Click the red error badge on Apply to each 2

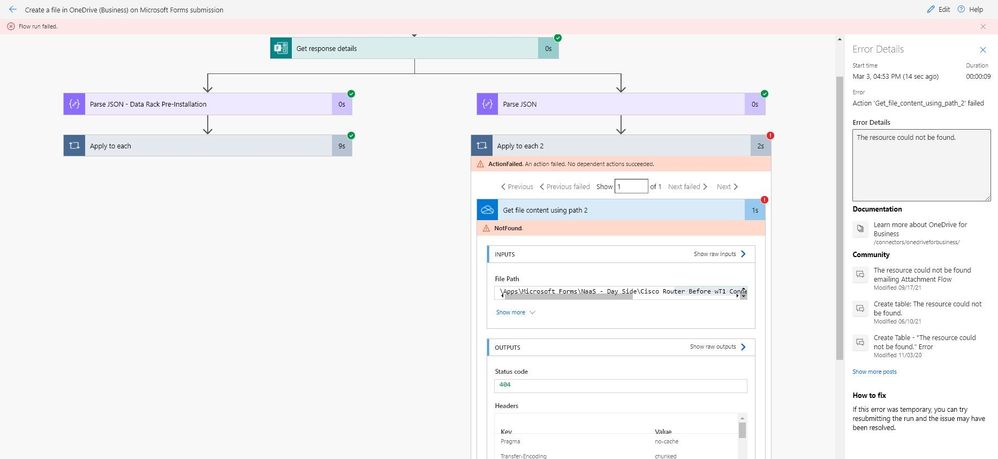pyautogui.click(x=770, y=136)
